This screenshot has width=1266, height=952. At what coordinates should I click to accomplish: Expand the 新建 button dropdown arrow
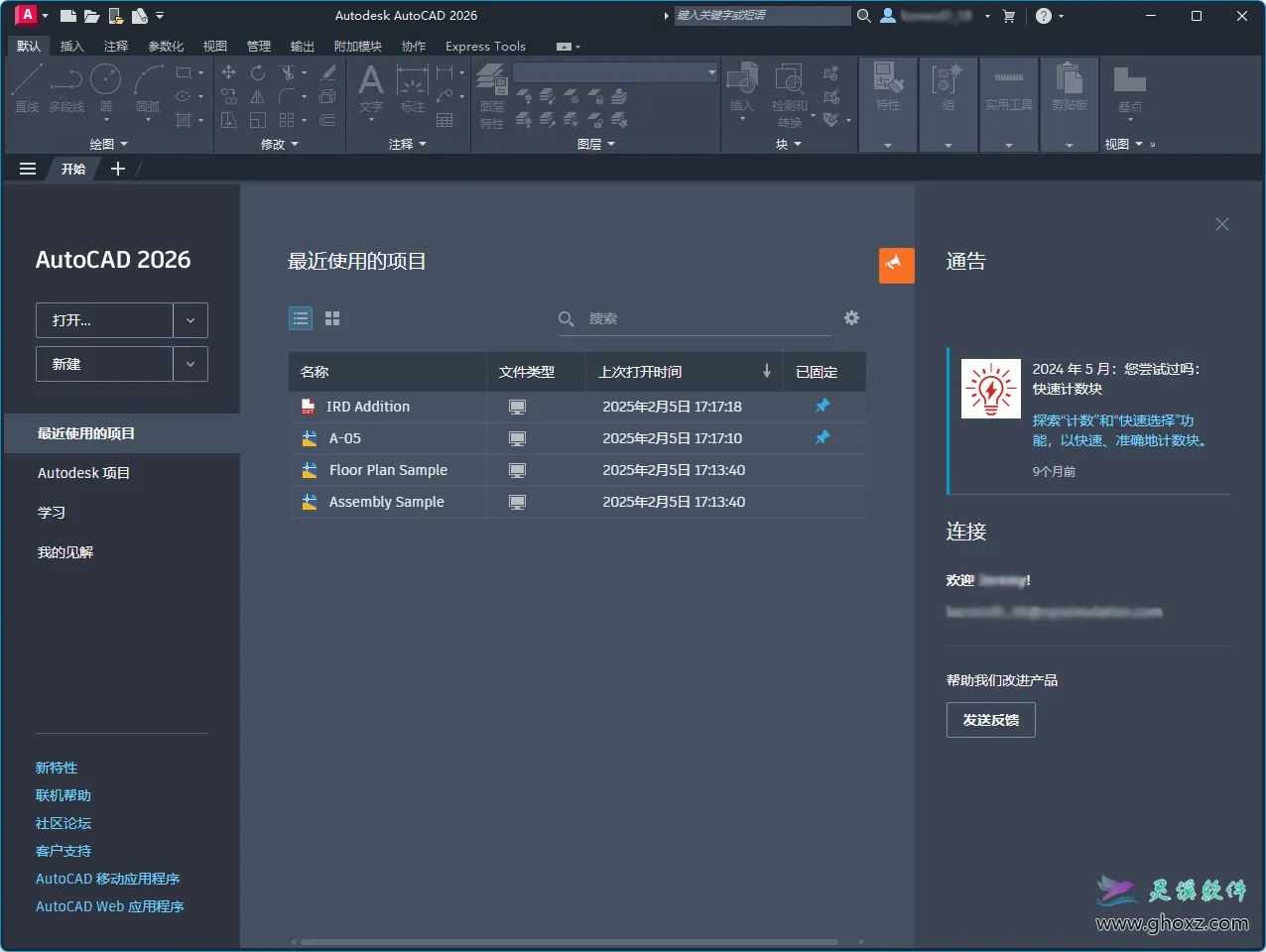tap(190, 364)
